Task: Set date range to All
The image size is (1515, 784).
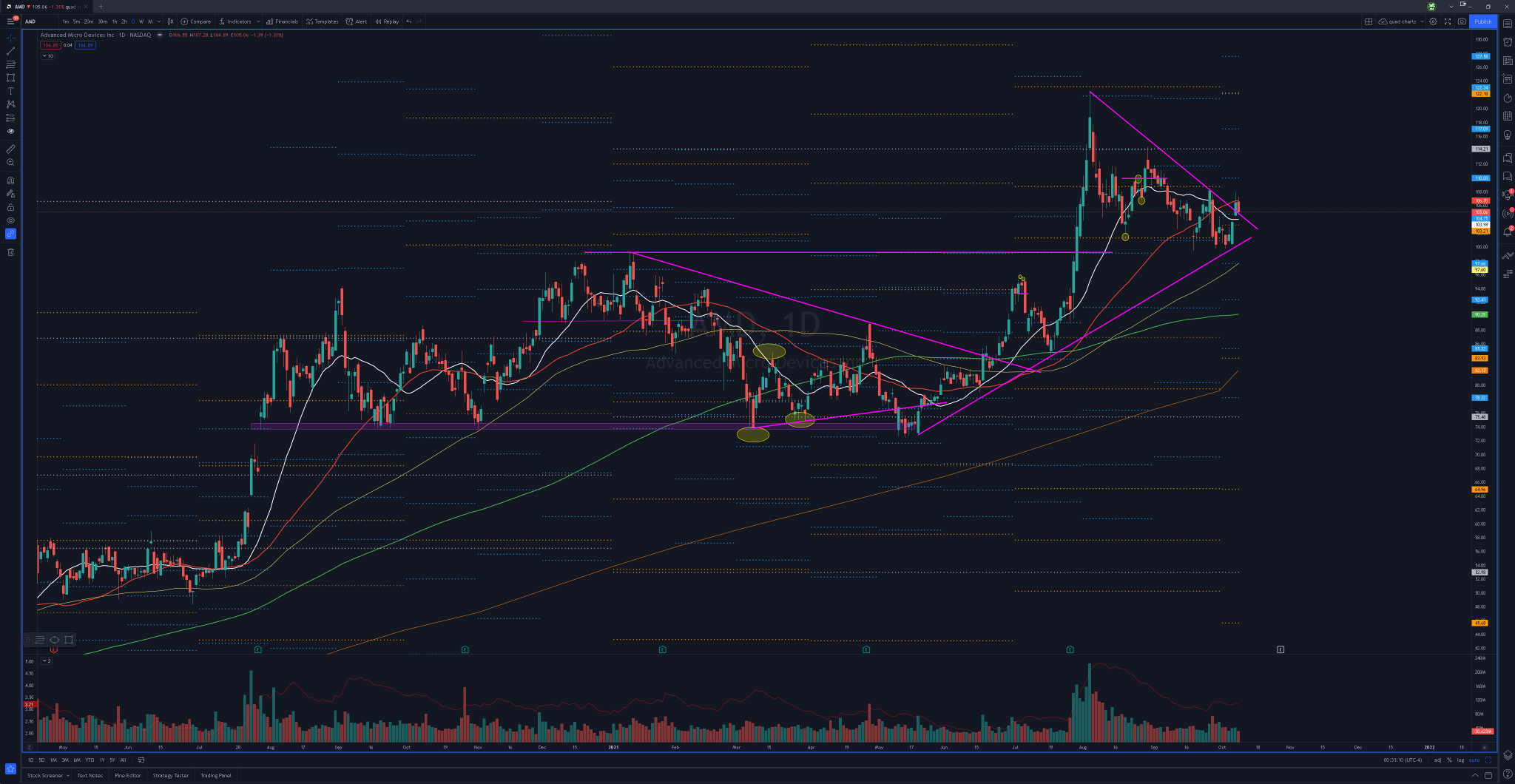Action: [x=124, y=760]
